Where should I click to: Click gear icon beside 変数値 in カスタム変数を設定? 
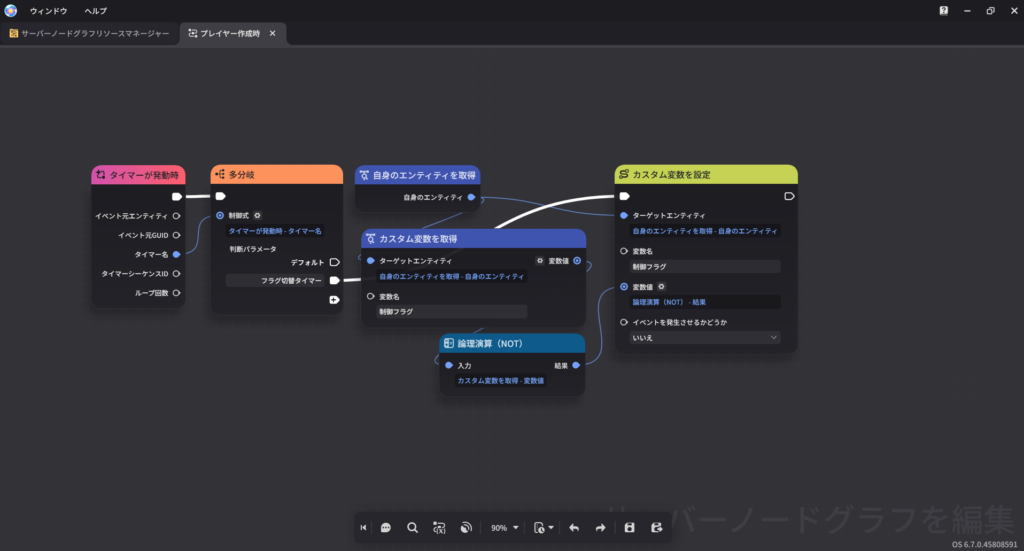662,287
